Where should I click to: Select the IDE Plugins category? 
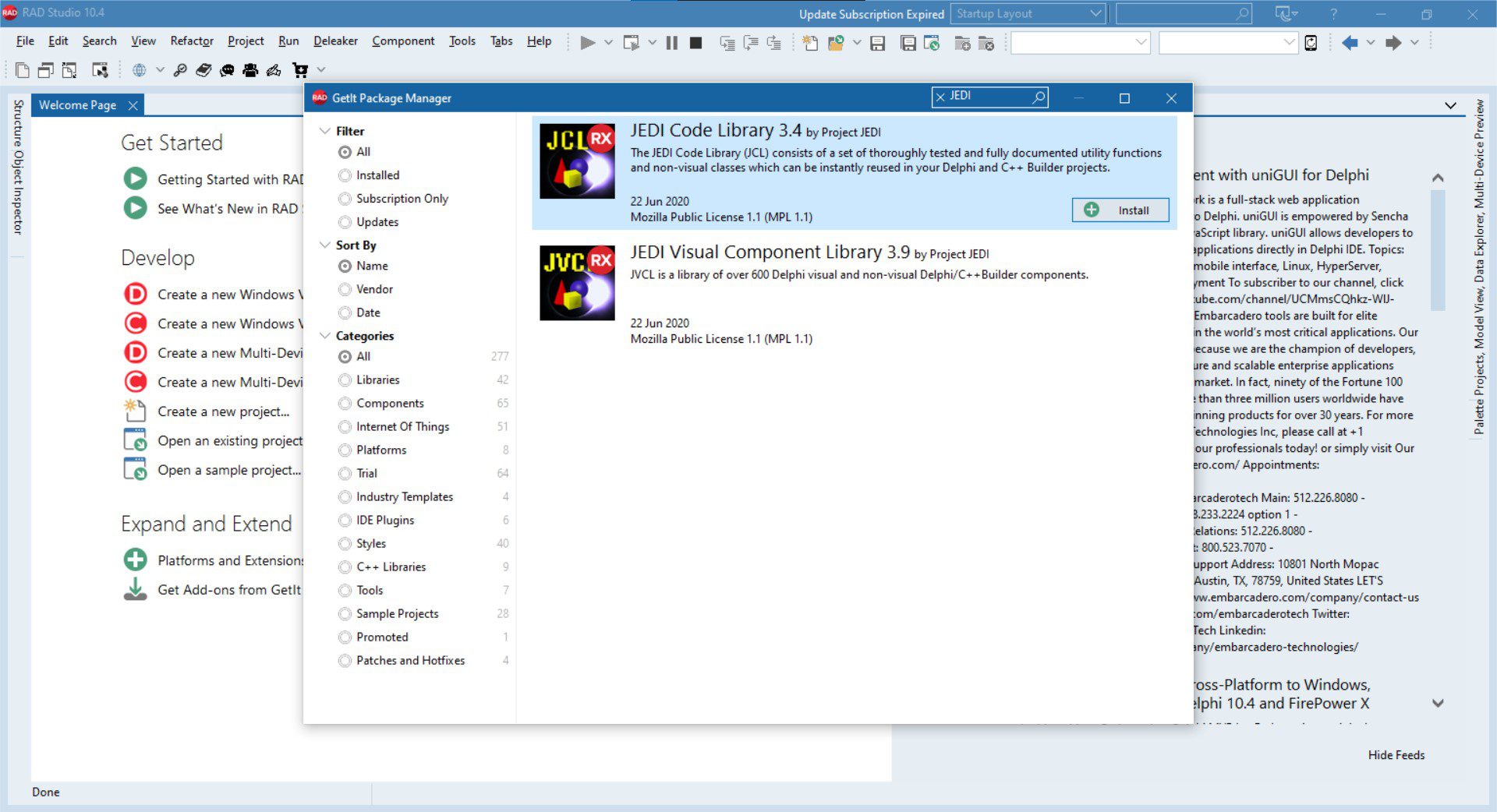click(x=377, y=520)
